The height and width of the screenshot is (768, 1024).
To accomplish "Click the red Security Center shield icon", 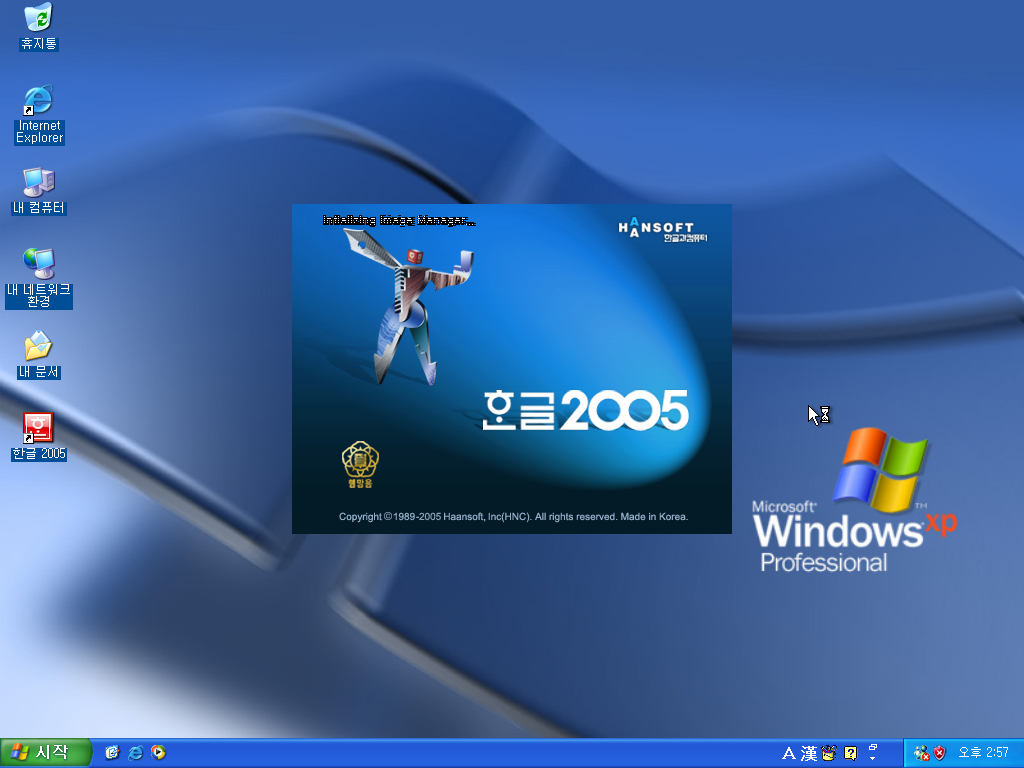I will click(939, 754).
